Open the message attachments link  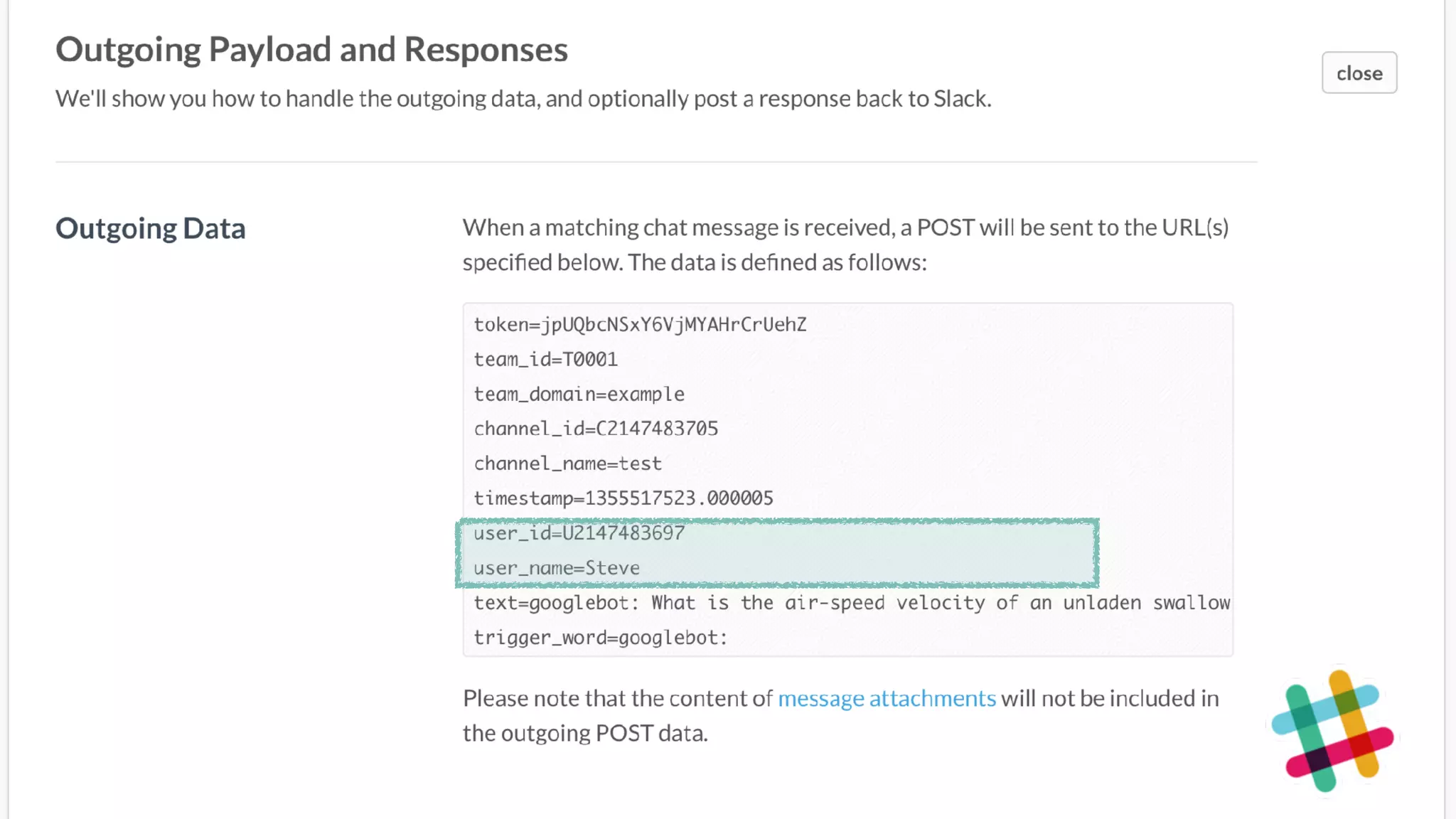[x=887, y=698]
